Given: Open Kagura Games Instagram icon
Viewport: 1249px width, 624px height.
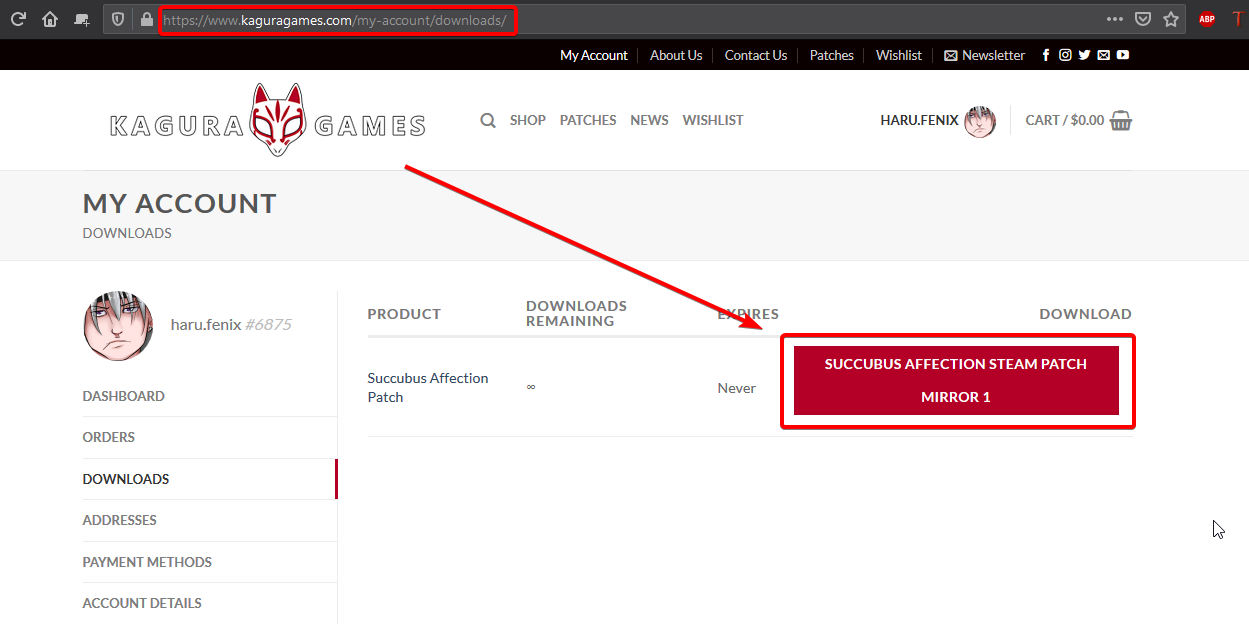Looking at the screenshot, I should click(1065, 55).
